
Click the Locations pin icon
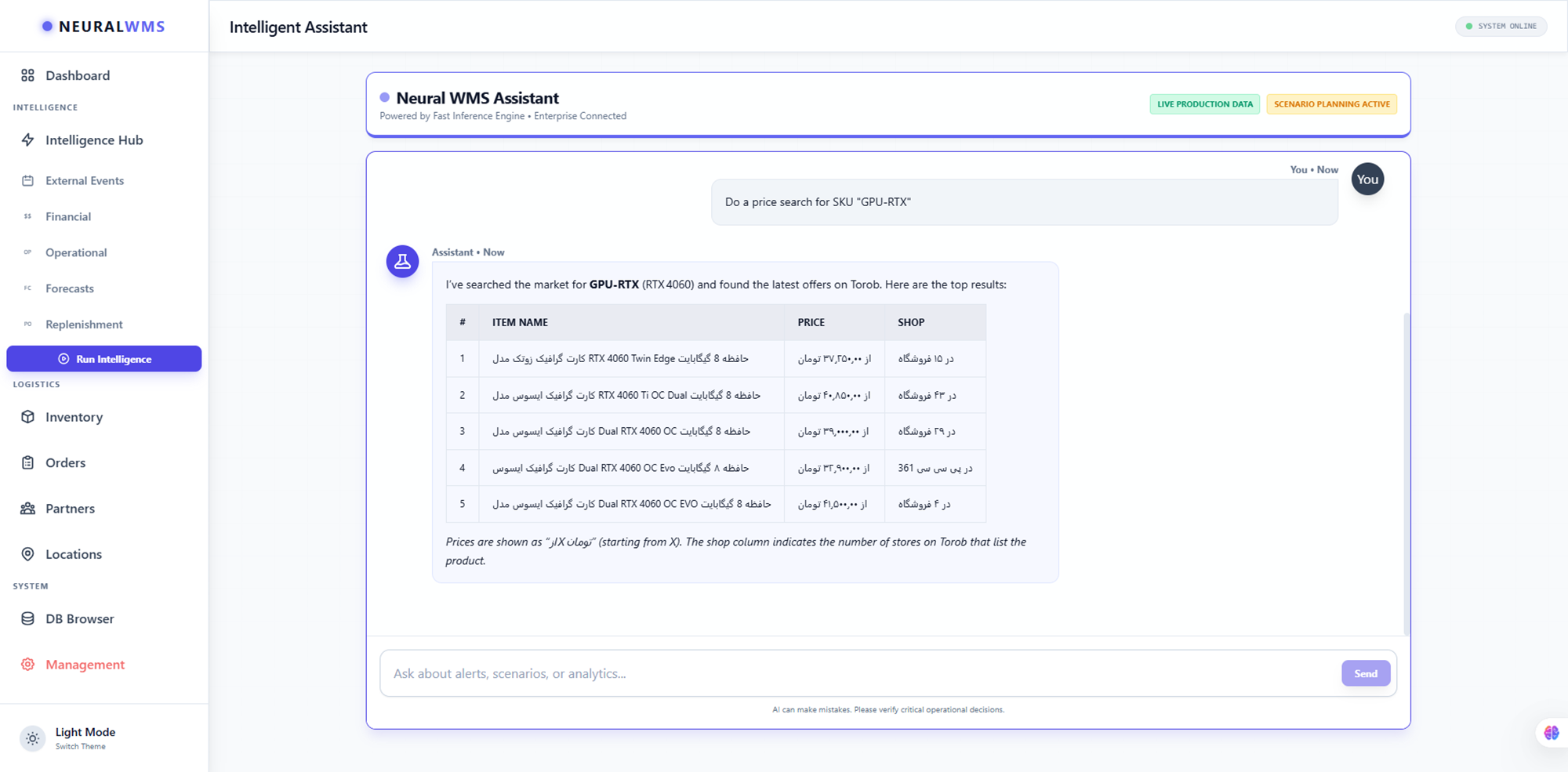pyautogui.click(x=28, y=554)
